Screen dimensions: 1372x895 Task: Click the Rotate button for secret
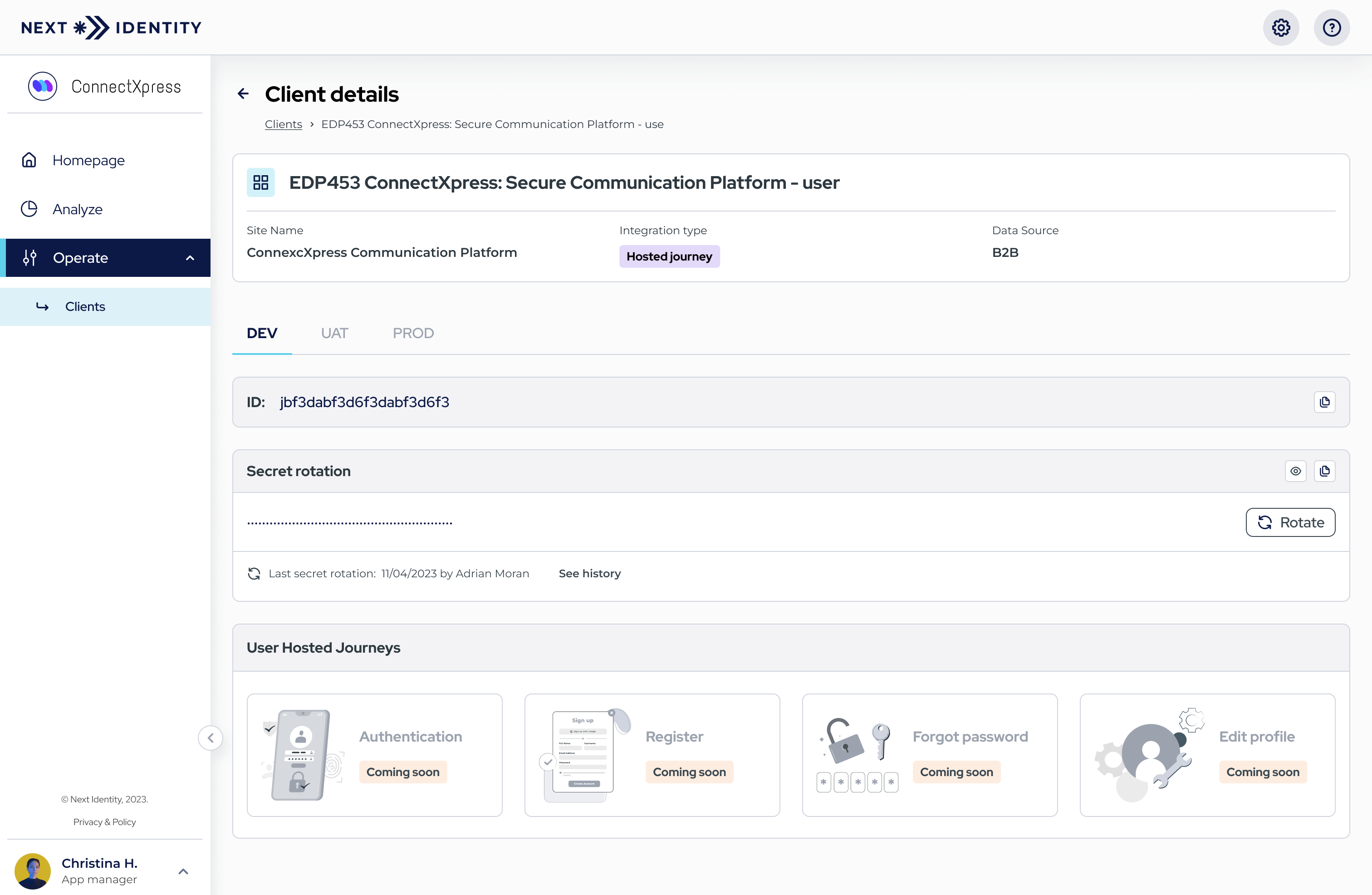click(1291, 521)
